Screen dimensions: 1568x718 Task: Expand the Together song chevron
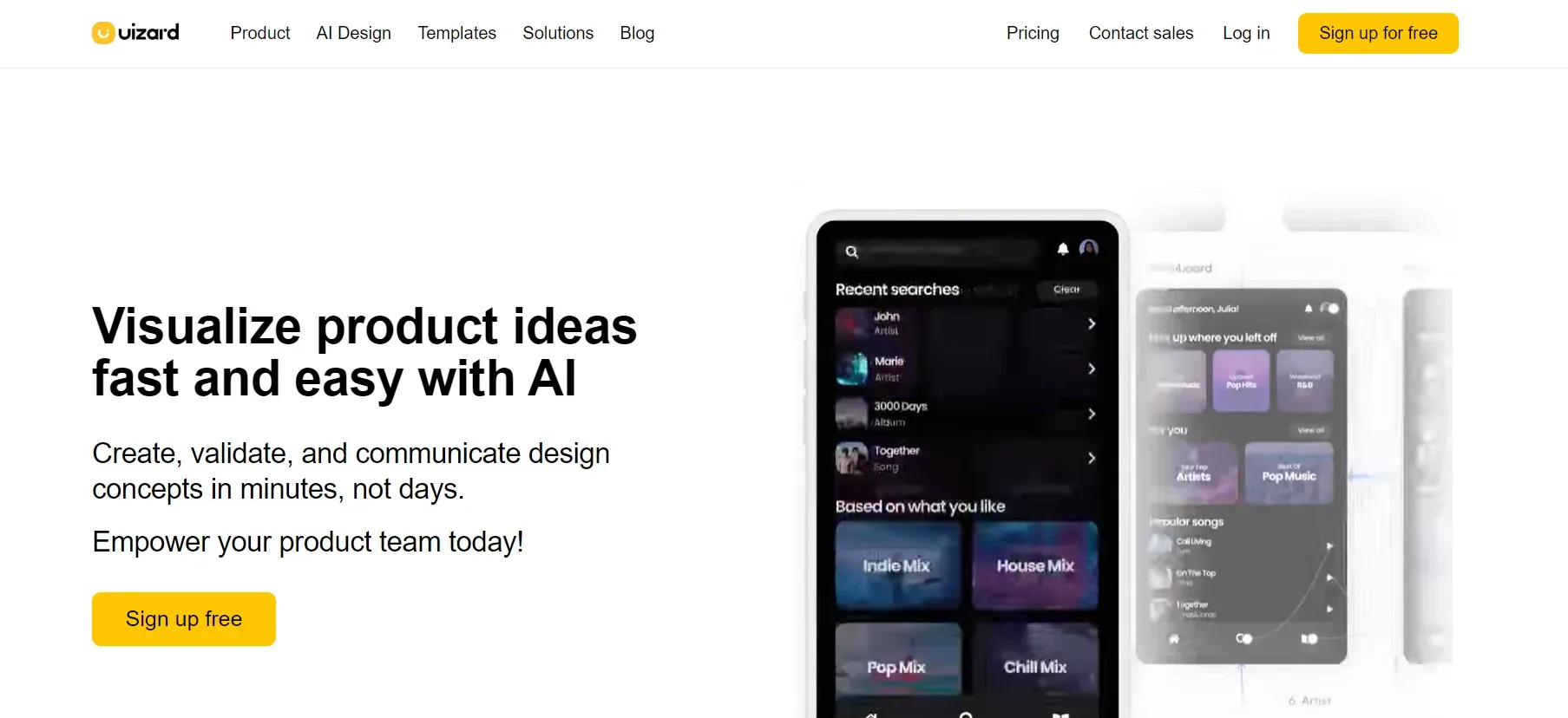click(x=1092, y=458)
